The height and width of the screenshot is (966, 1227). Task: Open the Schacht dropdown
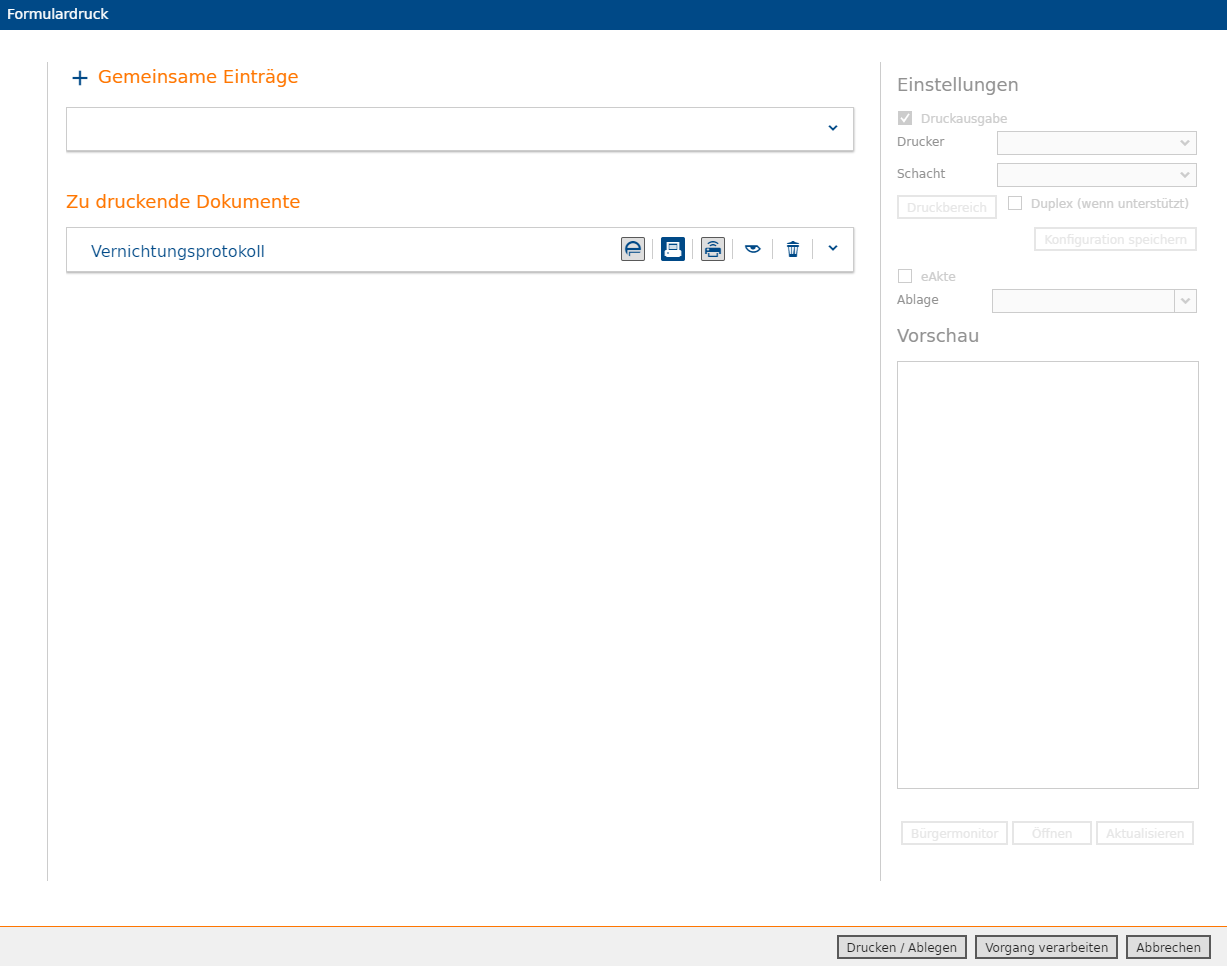(1097, 175)
